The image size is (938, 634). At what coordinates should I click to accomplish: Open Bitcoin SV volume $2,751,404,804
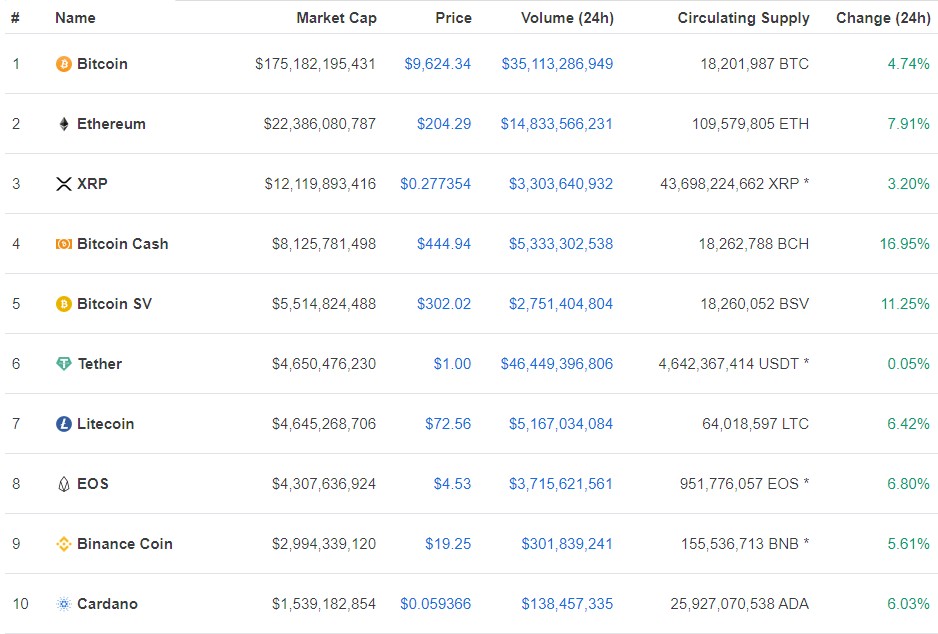pos(561,304)
